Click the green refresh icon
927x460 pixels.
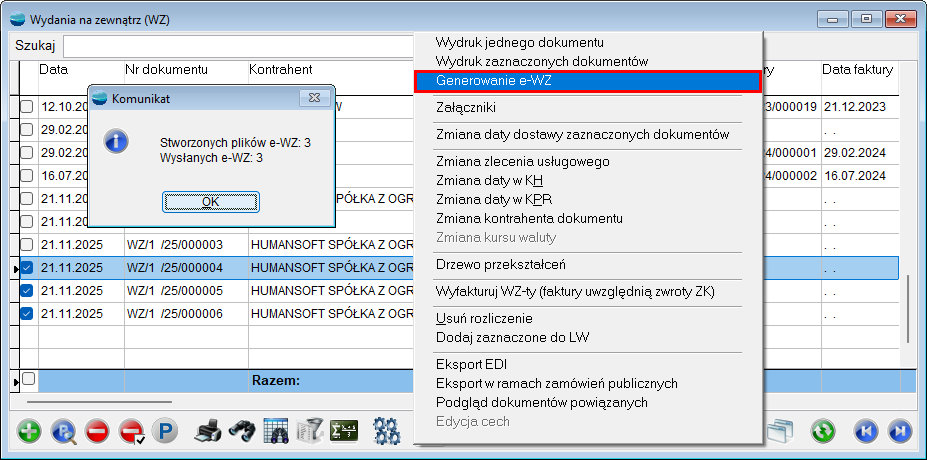[823, 431]
